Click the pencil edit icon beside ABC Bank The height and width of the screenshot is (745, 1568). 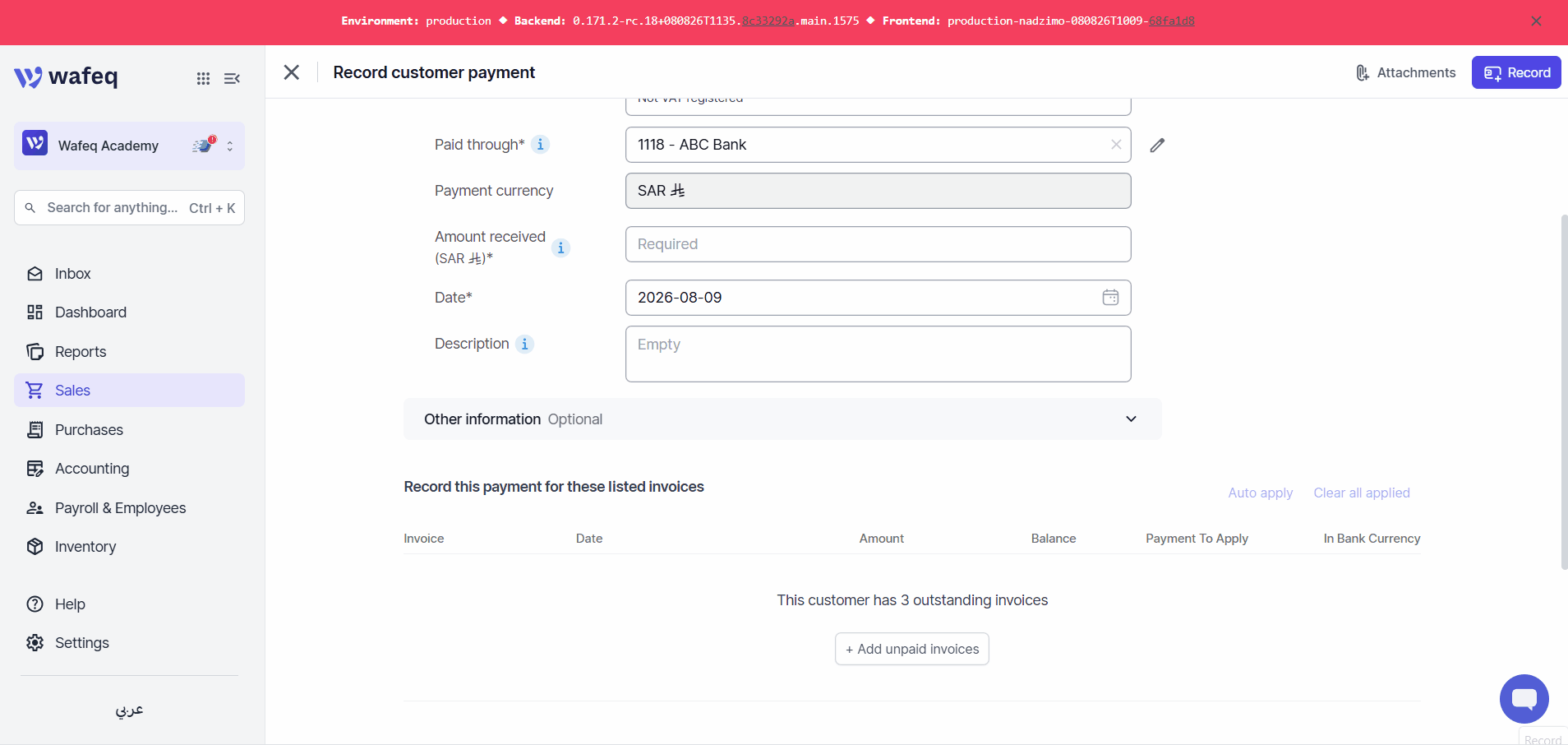(x=1157, y=145)
